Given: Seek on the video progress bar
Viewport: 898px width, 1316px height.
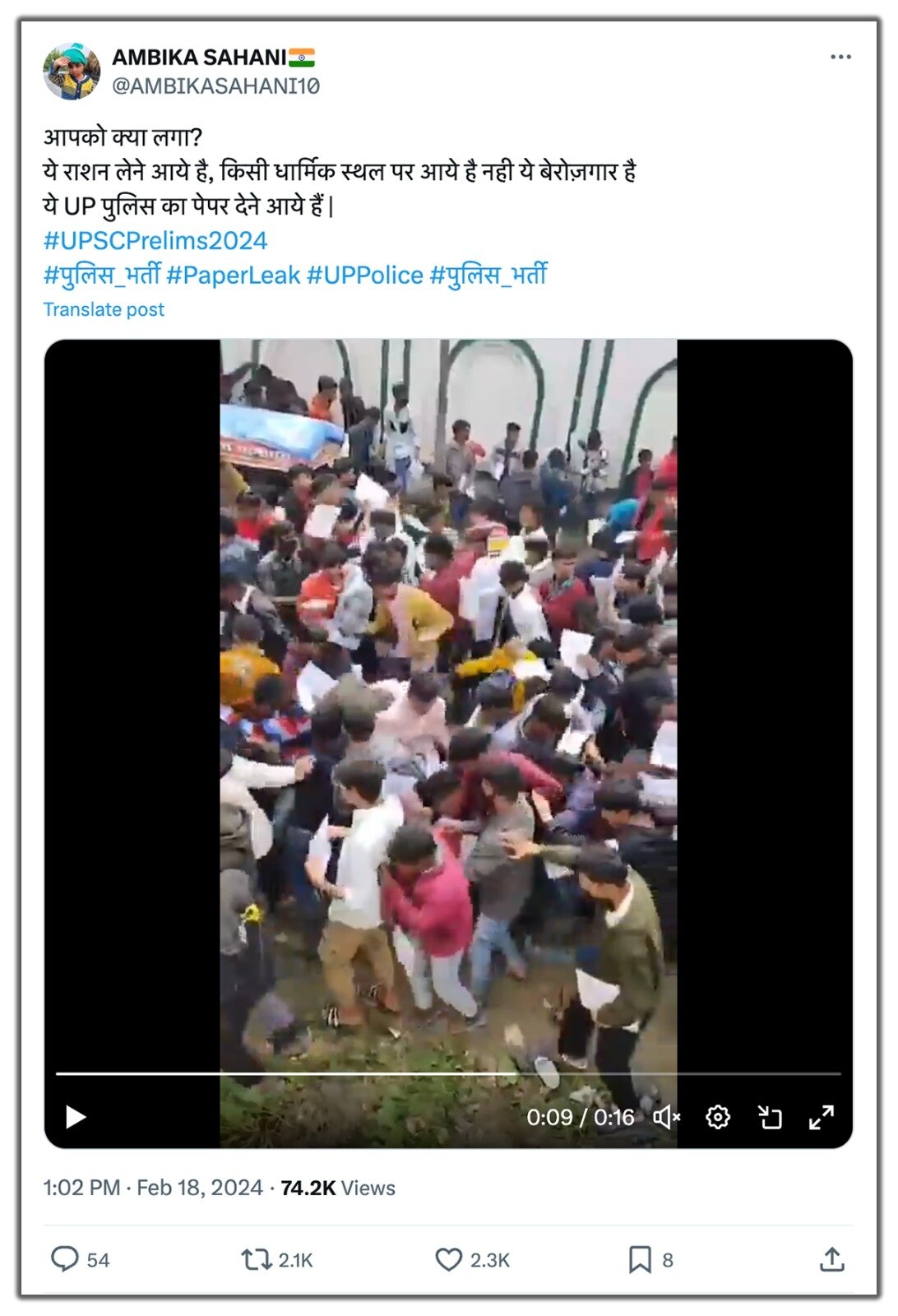Looking at the screenshot, I should (x=448, y=1073).
